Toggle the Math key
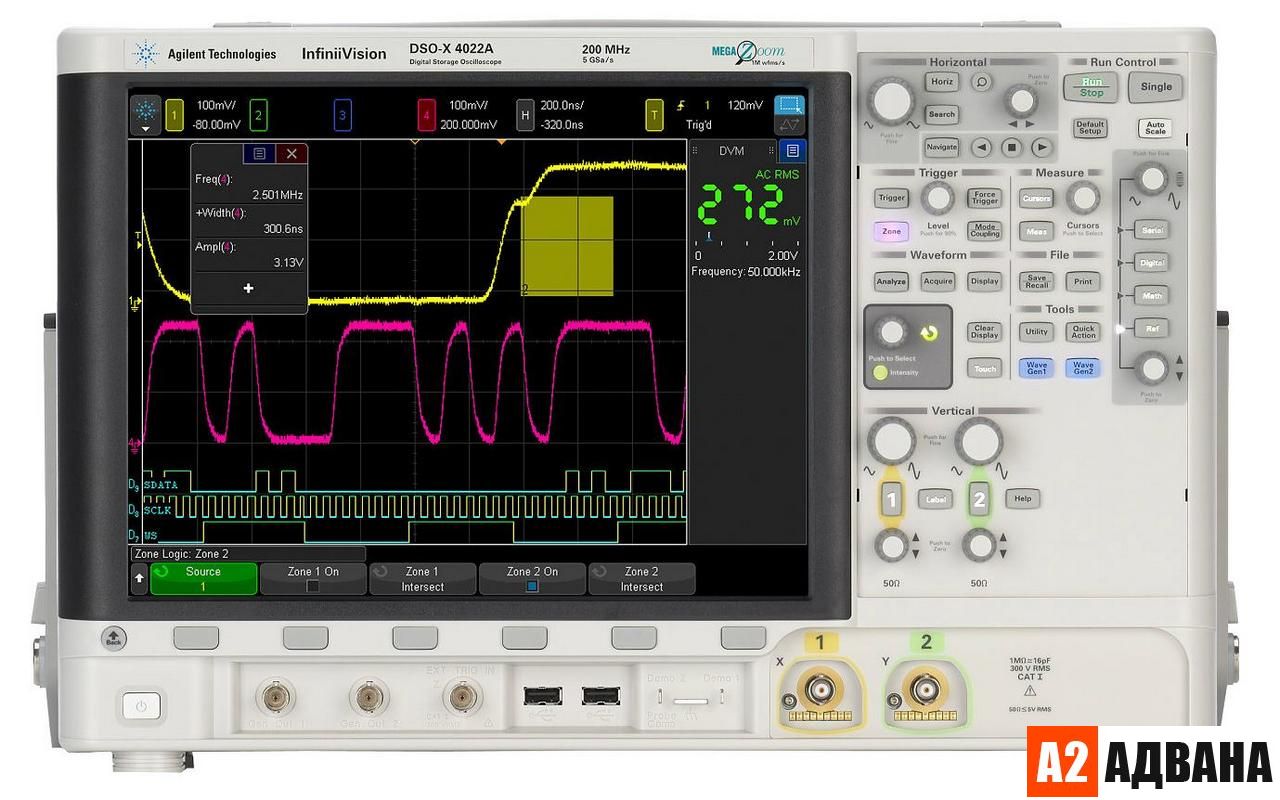The image size is (1280, 800). click(x=1152, y=296)
